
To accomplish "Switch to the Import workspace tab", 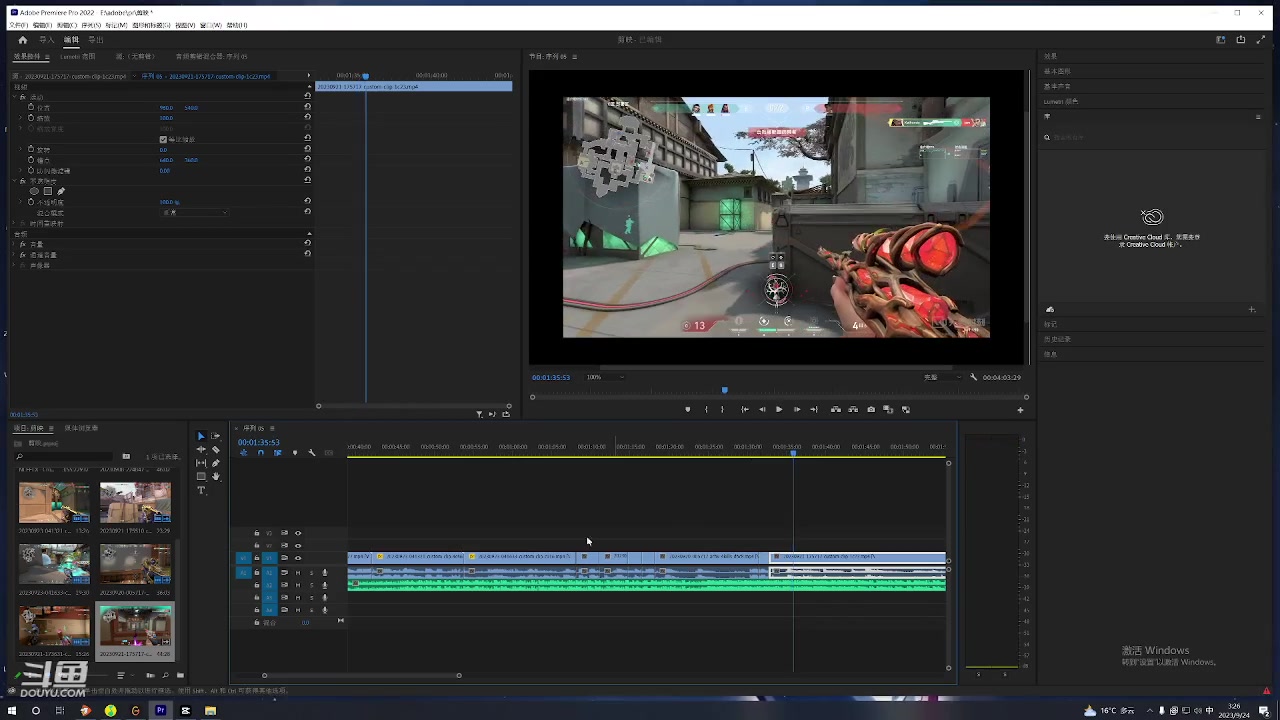I will (x=47, y=40).
